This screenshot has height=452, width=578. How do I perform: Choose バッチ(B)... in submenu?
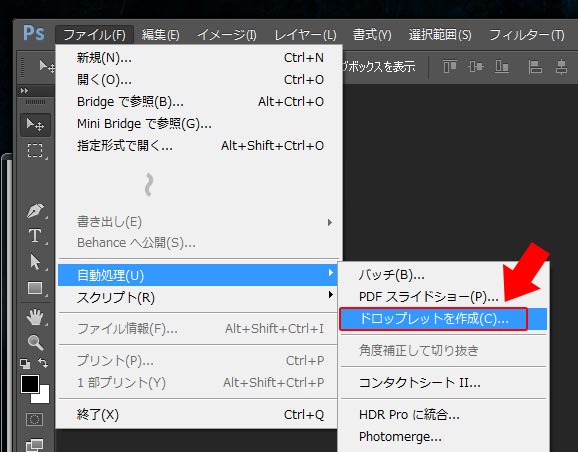coord(443,275)
